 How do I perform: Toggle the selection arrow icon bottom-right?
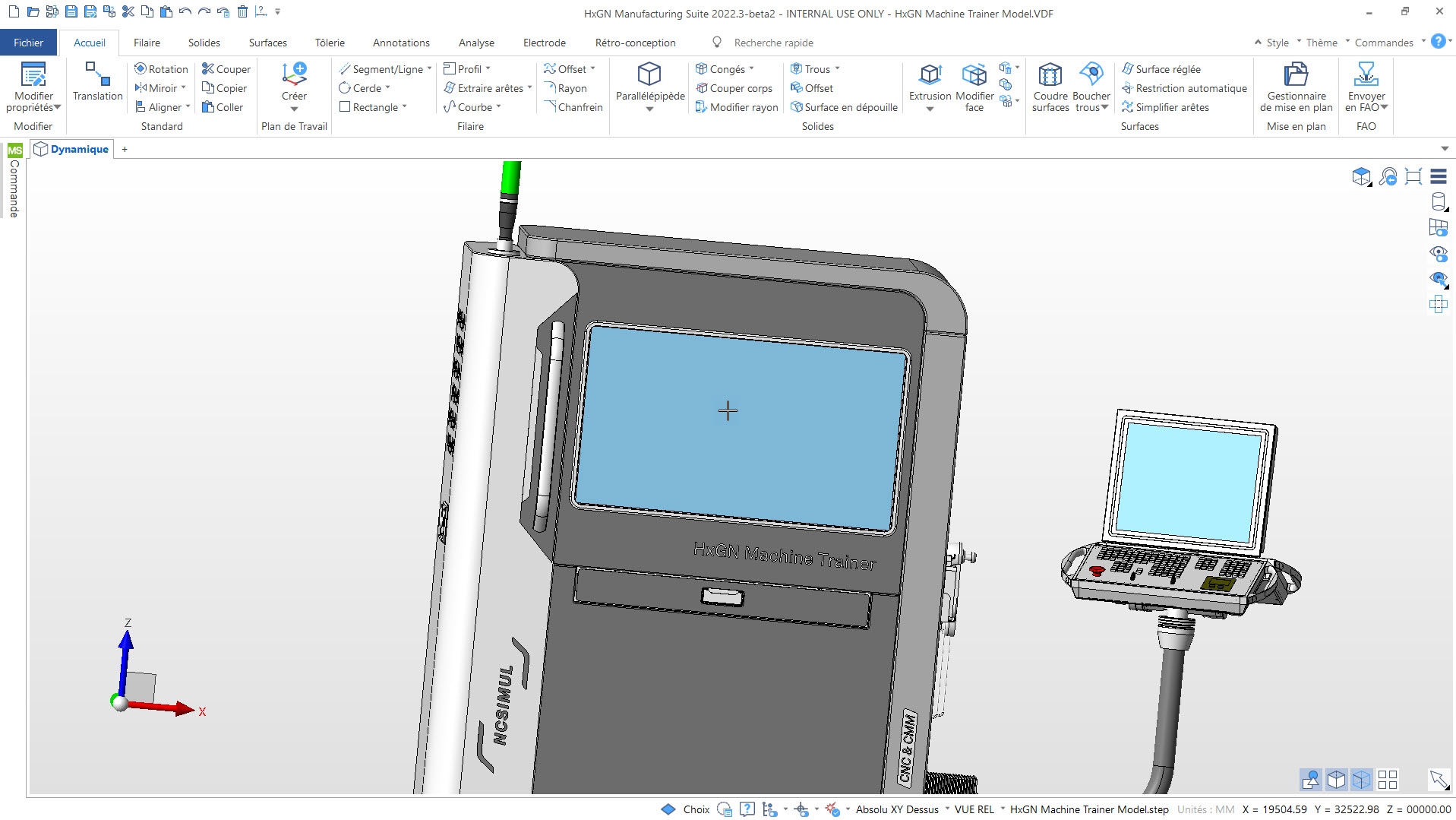1438,780
